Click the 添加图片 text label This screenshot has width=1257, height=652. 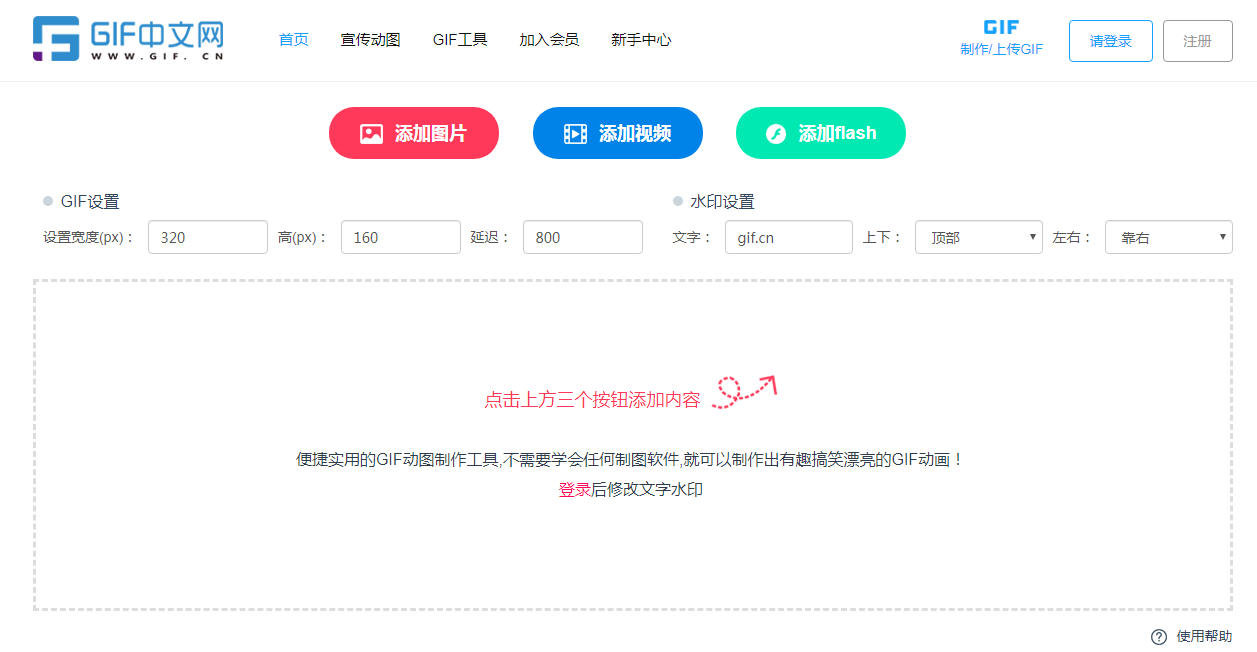click(431, 133)
